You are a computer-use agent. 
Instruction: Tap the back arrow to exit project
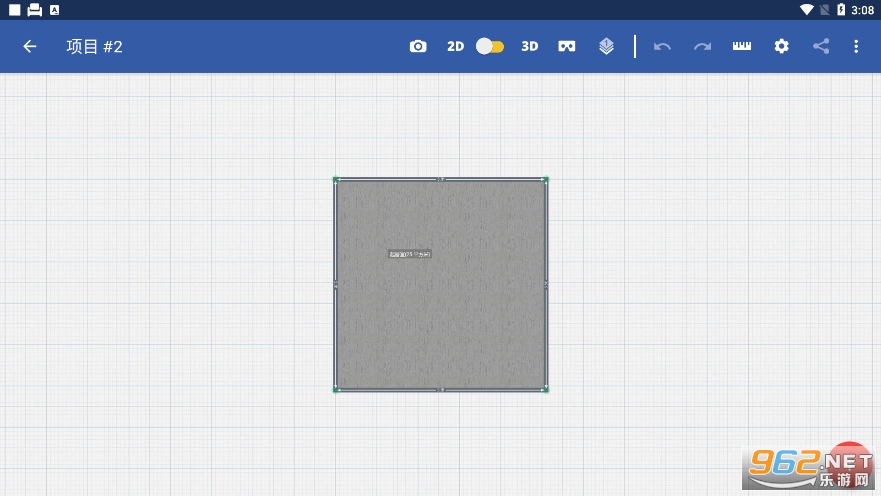click(30, 46)
